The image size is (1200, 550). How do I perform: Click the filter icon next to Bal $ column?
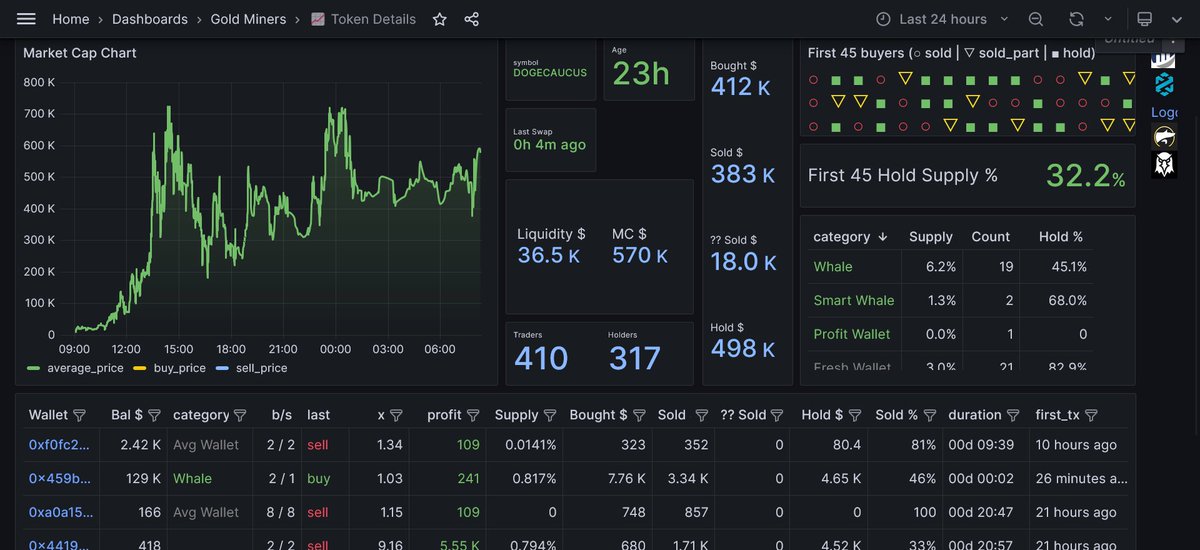point(154,415)
